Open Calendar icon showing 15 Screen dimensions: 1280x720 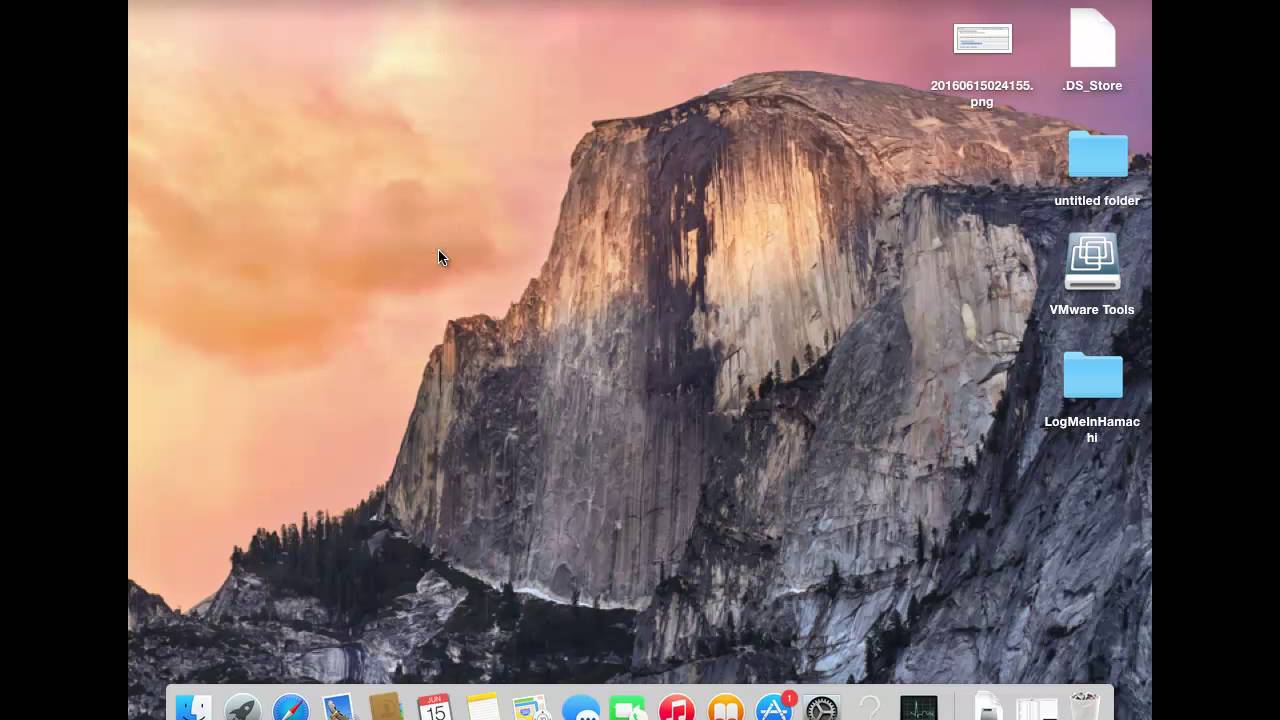pos(435,707)
